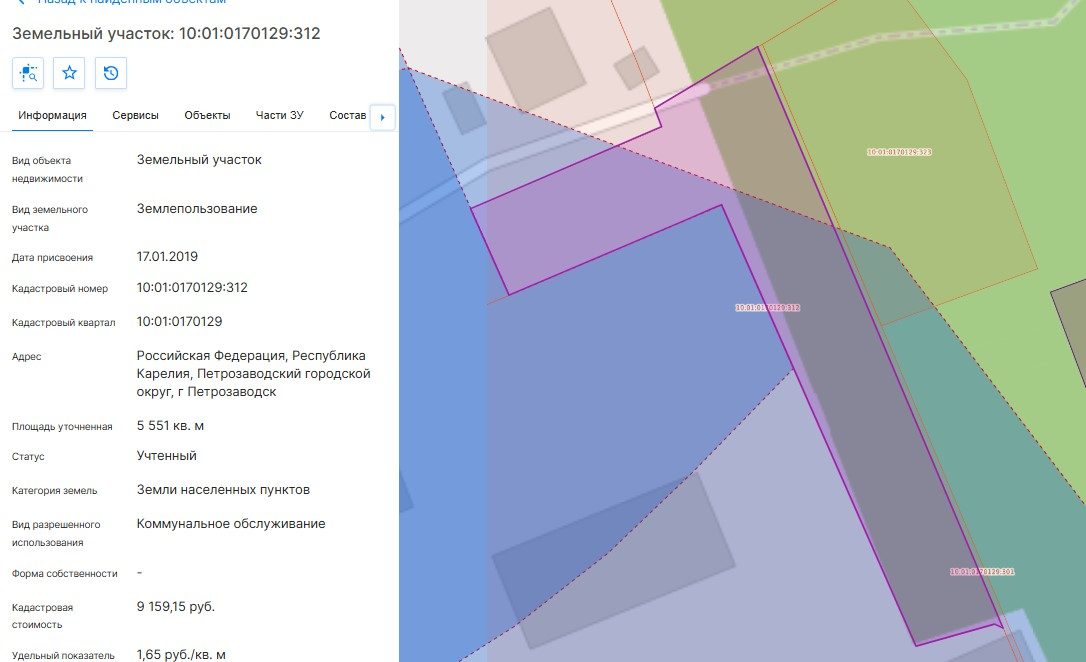Click the map label 10:01:0170129:323

[x=899, y=152]
